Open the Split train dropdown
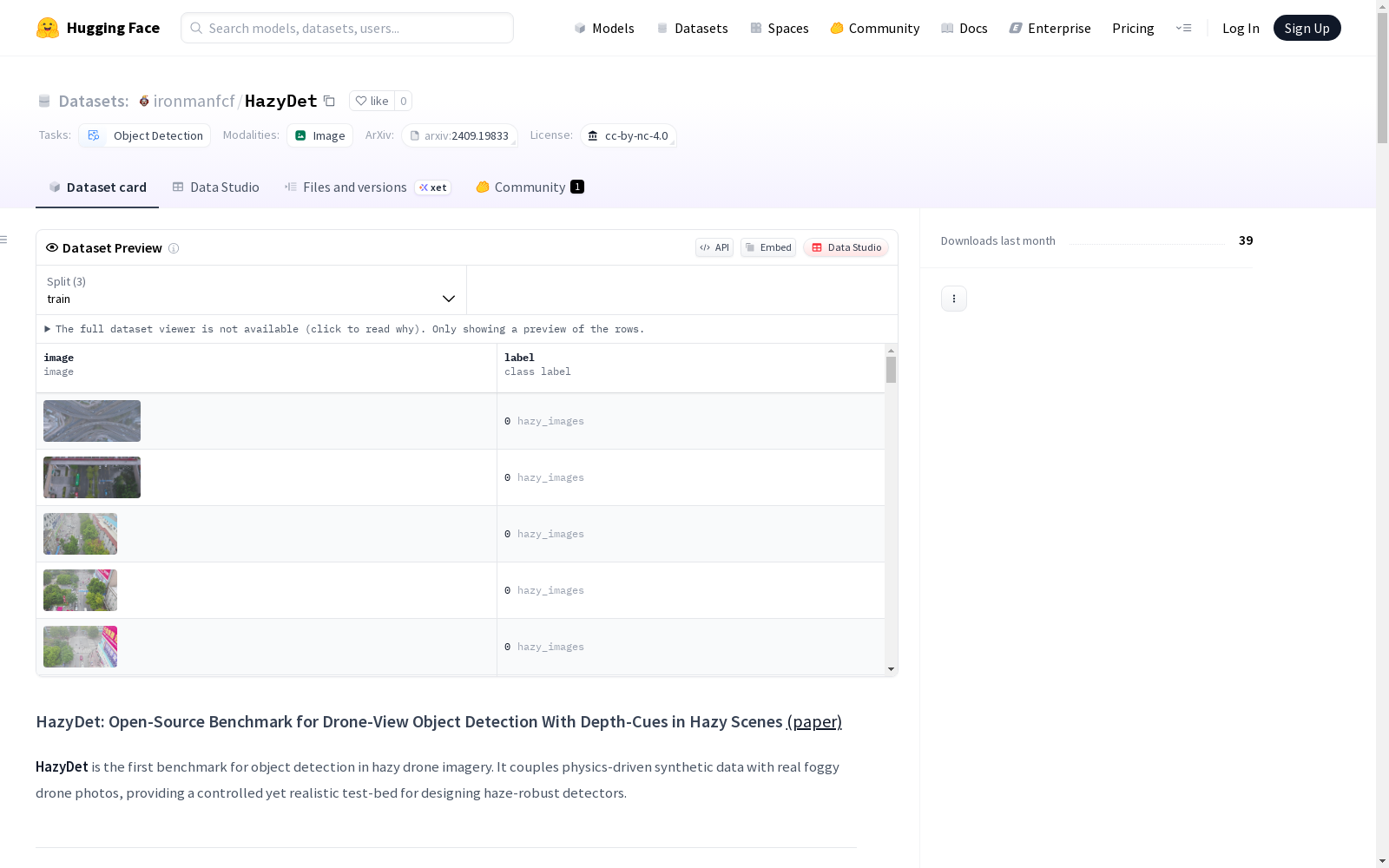 pos(252,290)
